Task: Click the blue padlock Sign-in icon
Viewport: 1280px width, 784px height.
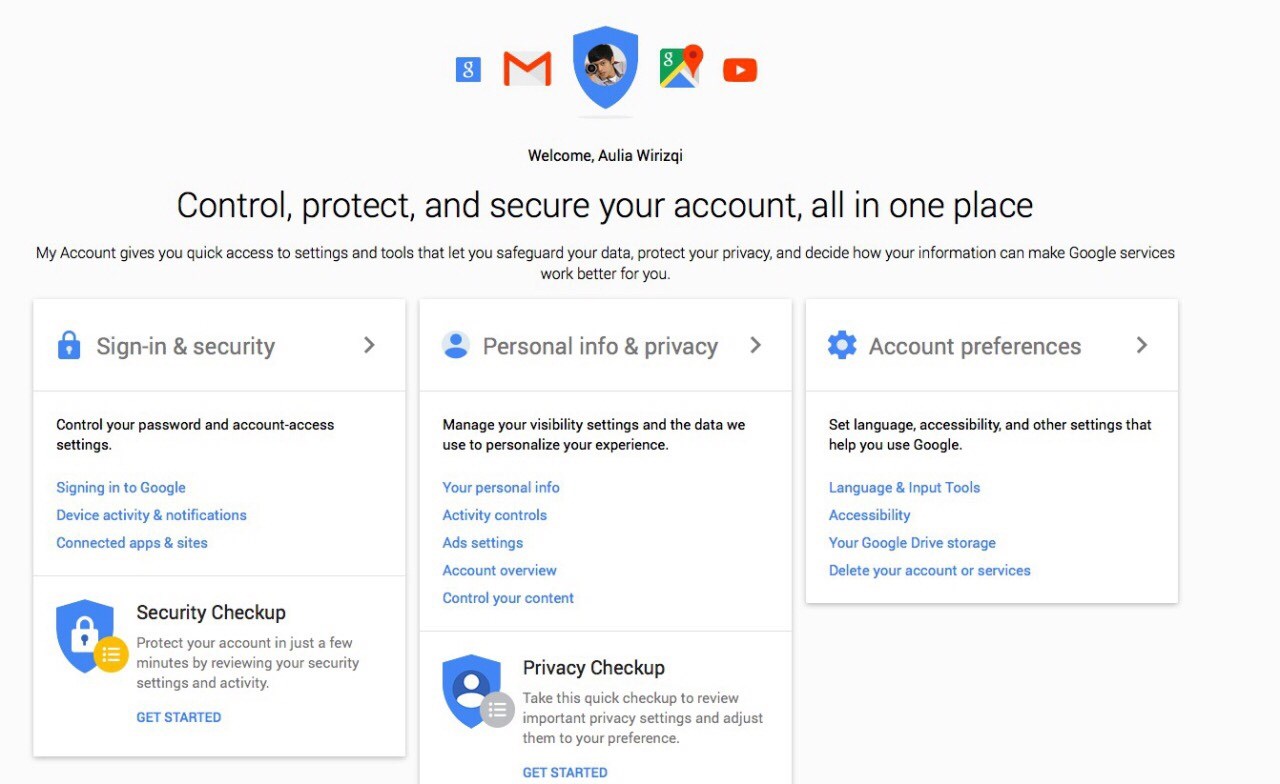Action: pyautogui.click(x=69, y=345)
